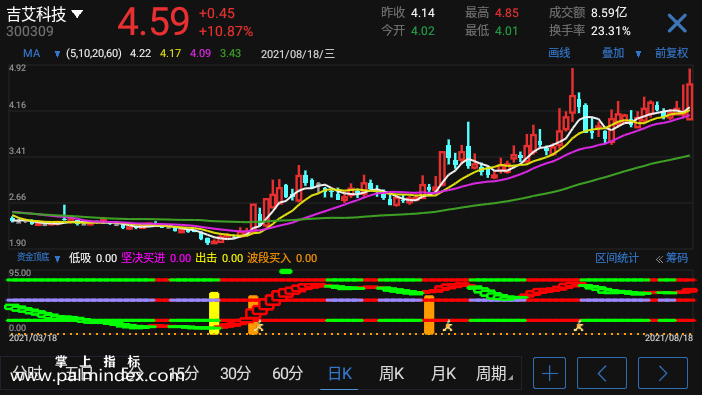The height and width of the screenshot is (395, 702).
Task: Click the yellow signal bar in indicator panel
Action: [x=214, y=313]
